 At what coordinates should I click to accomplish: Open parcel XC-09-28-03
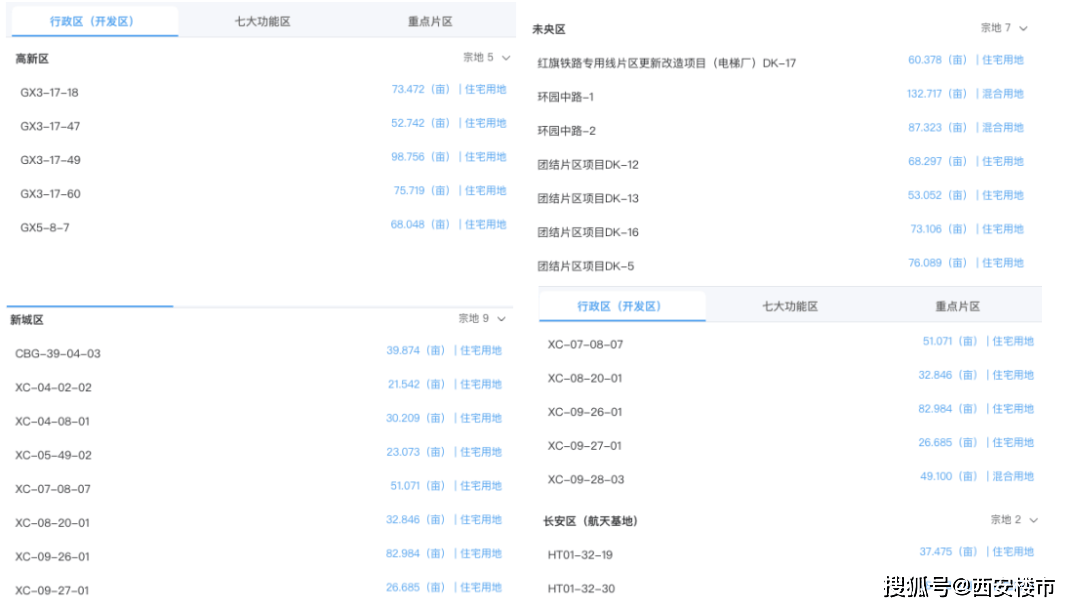585,479
